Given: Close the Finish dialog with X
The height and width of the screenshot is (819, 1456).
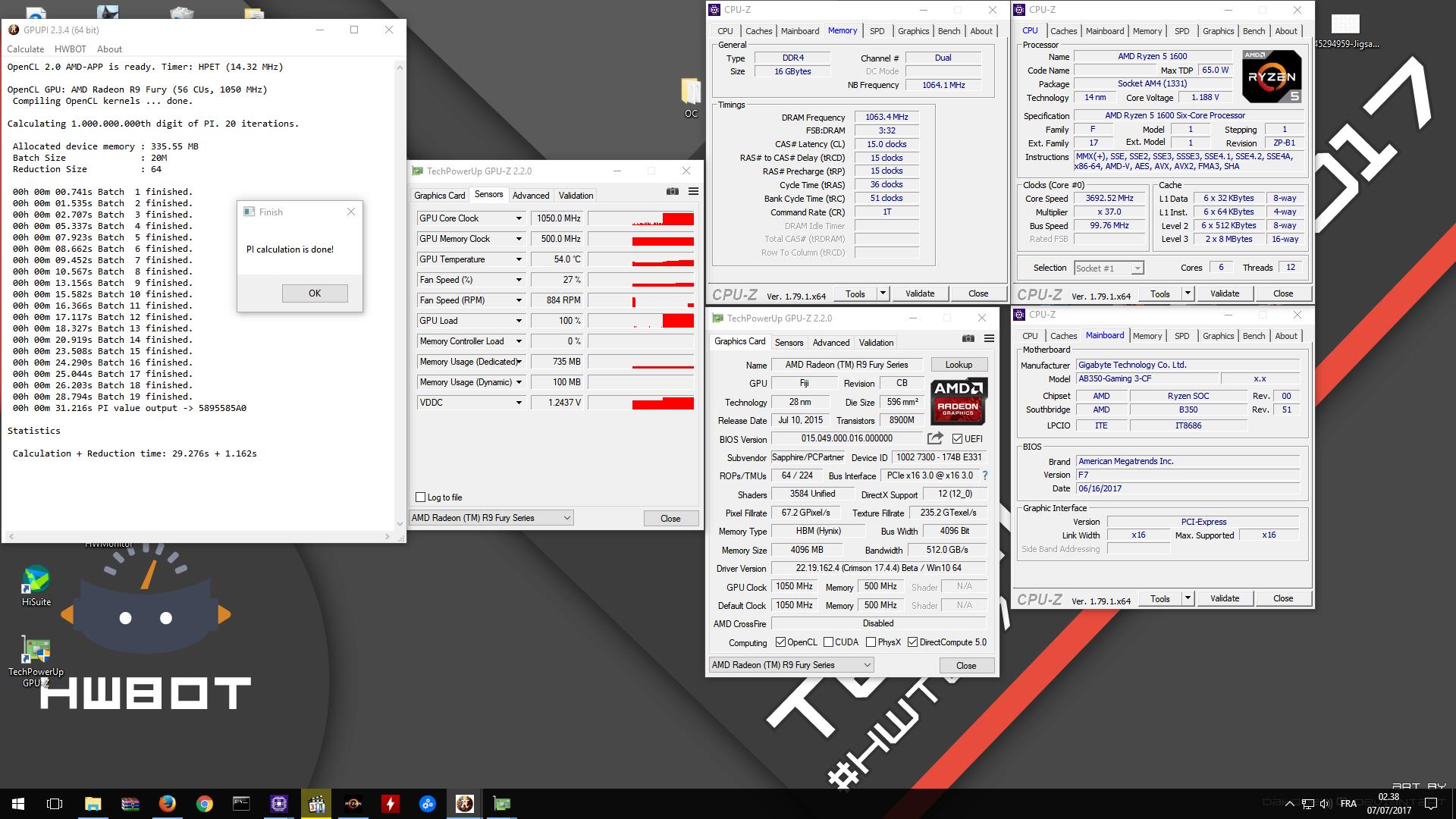Looking at the screenshot, I should pos(351,212).
